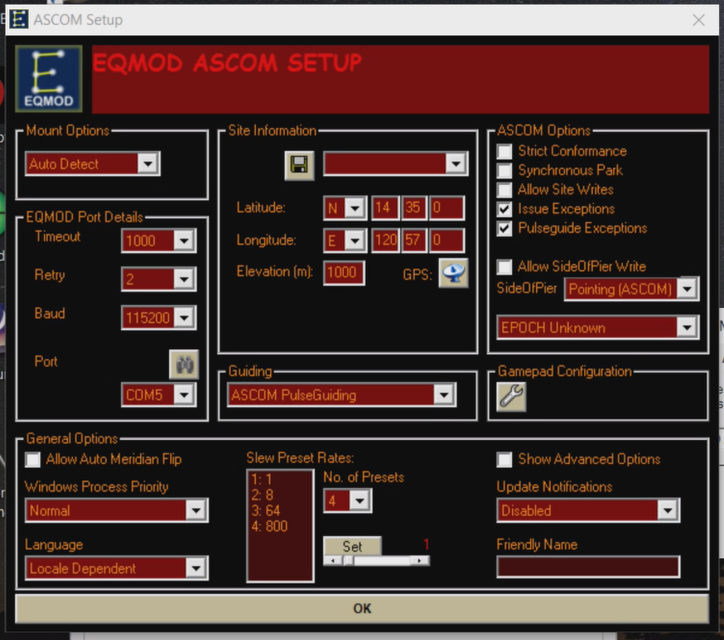Open Latitude N hemisphere dropdown
This screenshot has width=724, height=640.
355,208
